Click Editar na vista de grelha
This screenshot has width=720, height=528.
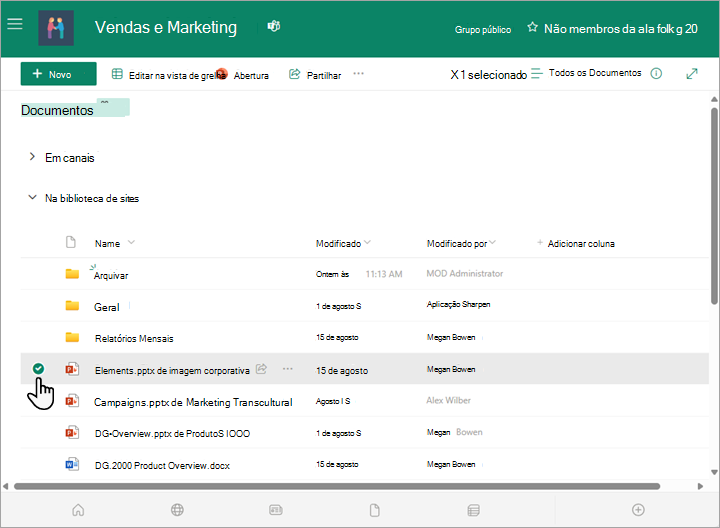[177, 76]
